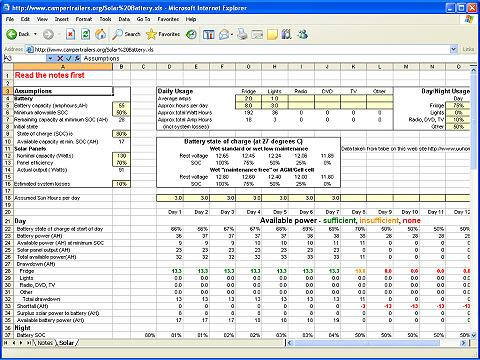Select column A header
Screen dimensions: 480x360
63,67
